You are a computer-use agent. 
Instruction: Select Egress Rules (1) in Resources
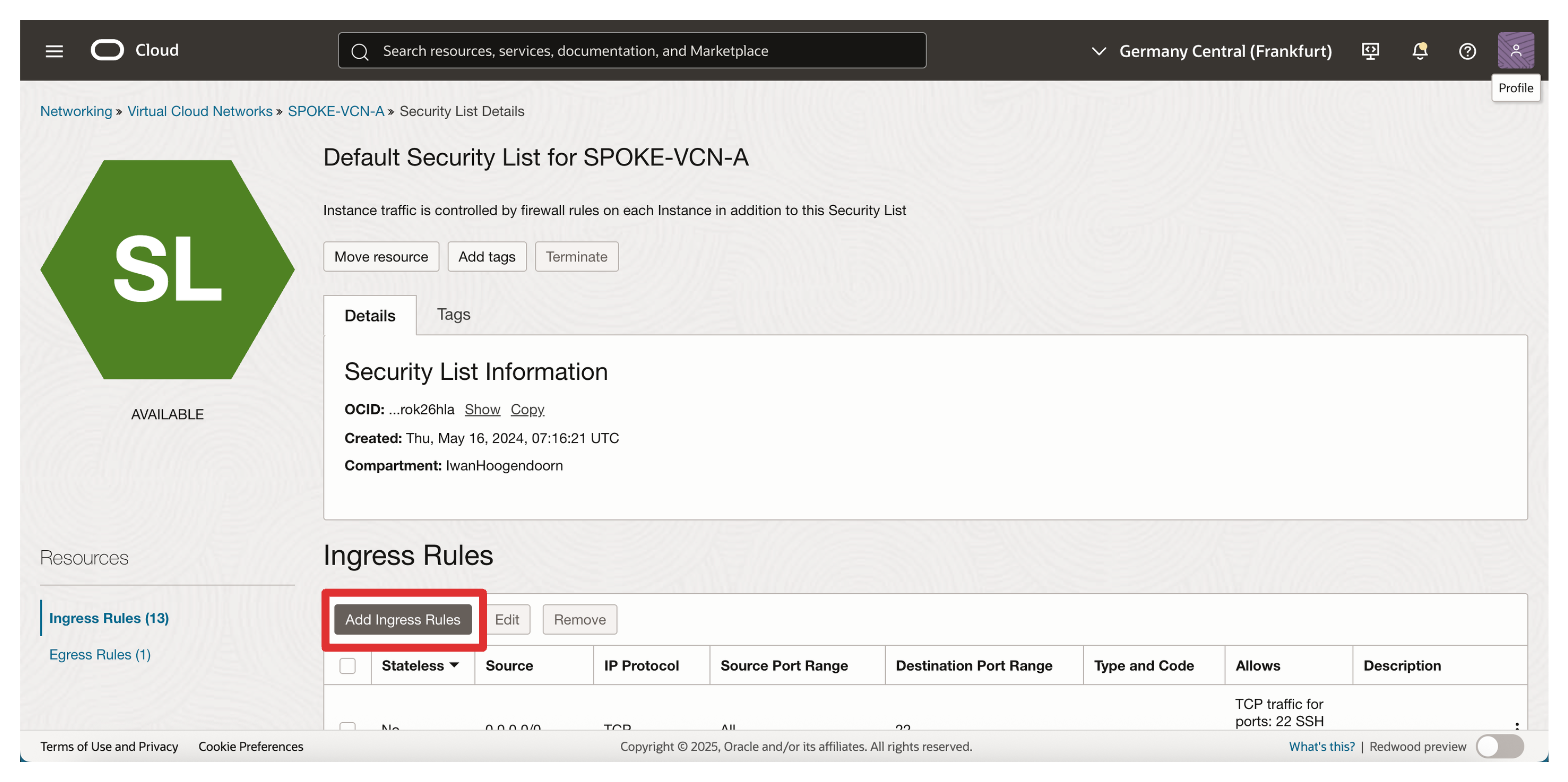[x=100, y=654]
